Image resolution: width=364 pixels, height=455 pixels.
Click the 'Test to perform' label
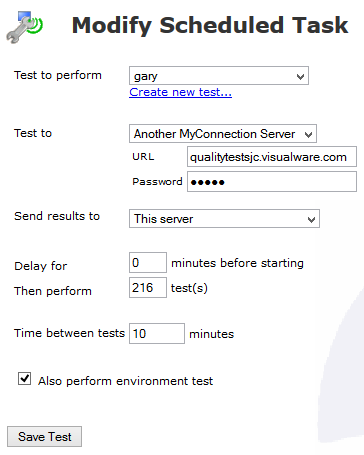point(58,75)
